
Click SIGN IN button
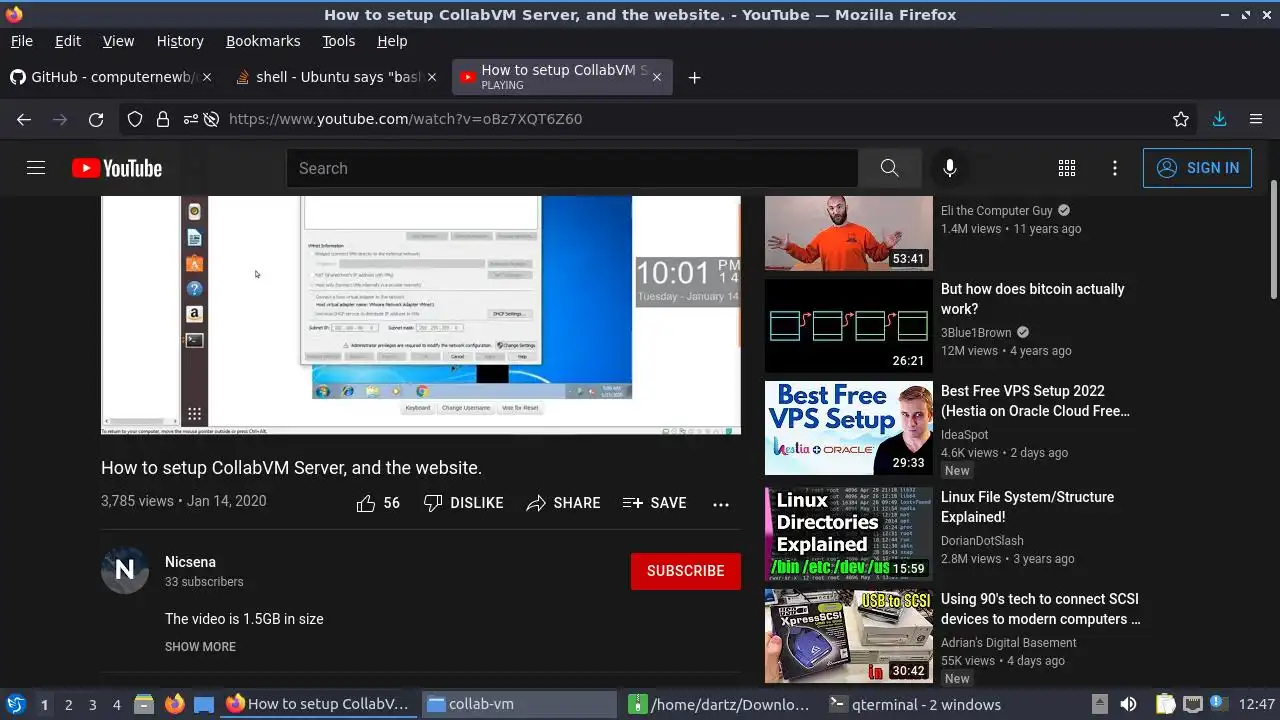[1197, 168]
